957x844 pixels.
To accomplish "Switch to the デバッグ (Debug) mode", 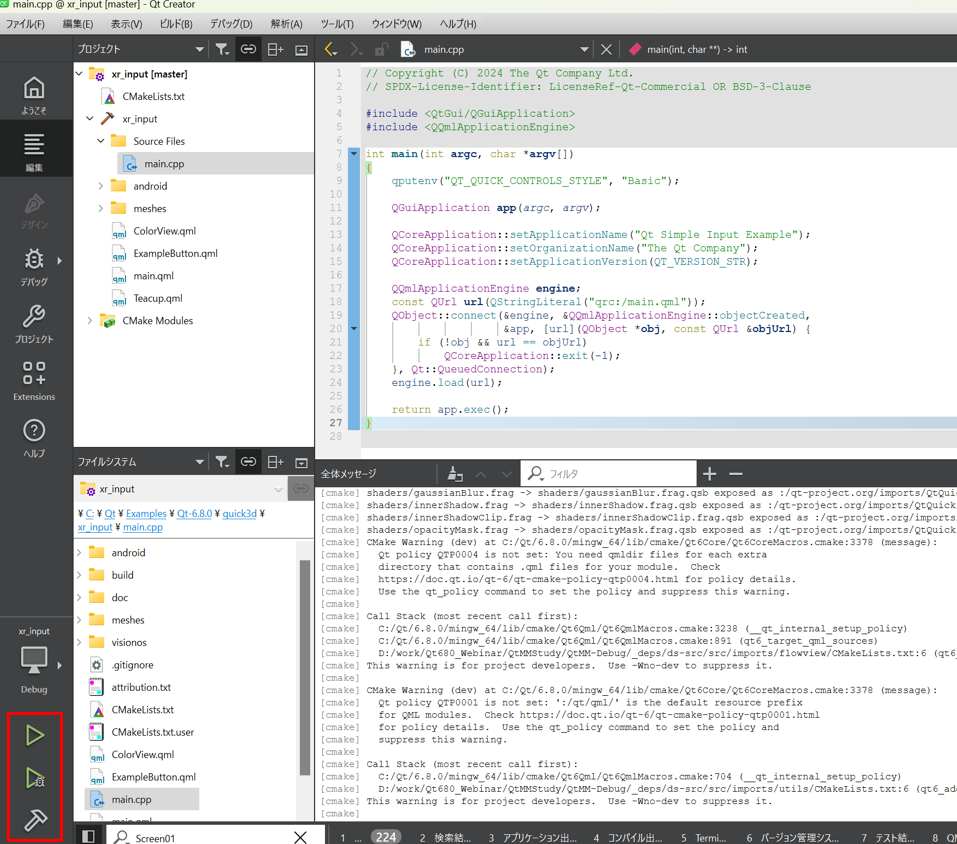I will click(x=34, y=267).
